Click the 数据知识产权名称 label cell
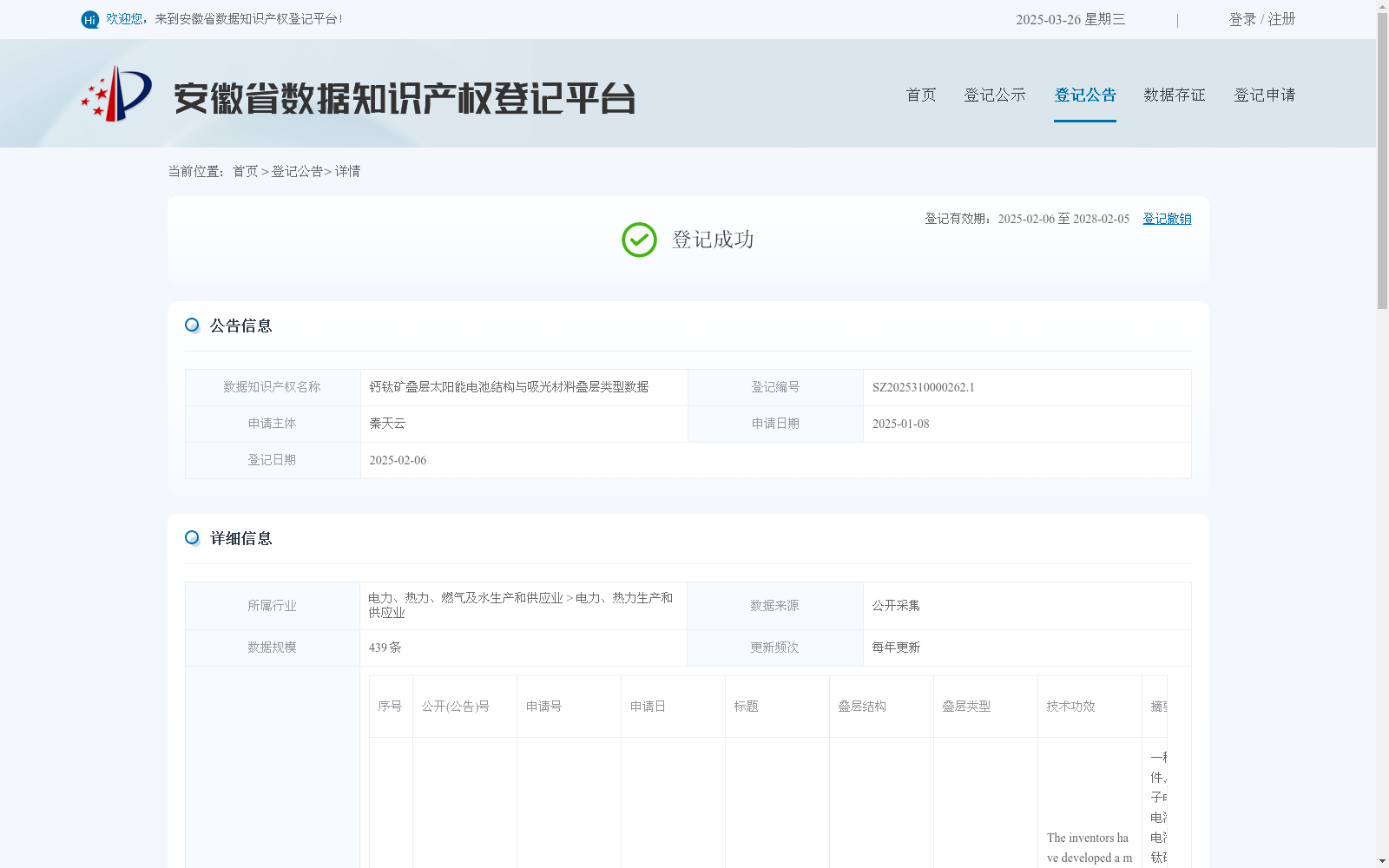 [273, 387]
